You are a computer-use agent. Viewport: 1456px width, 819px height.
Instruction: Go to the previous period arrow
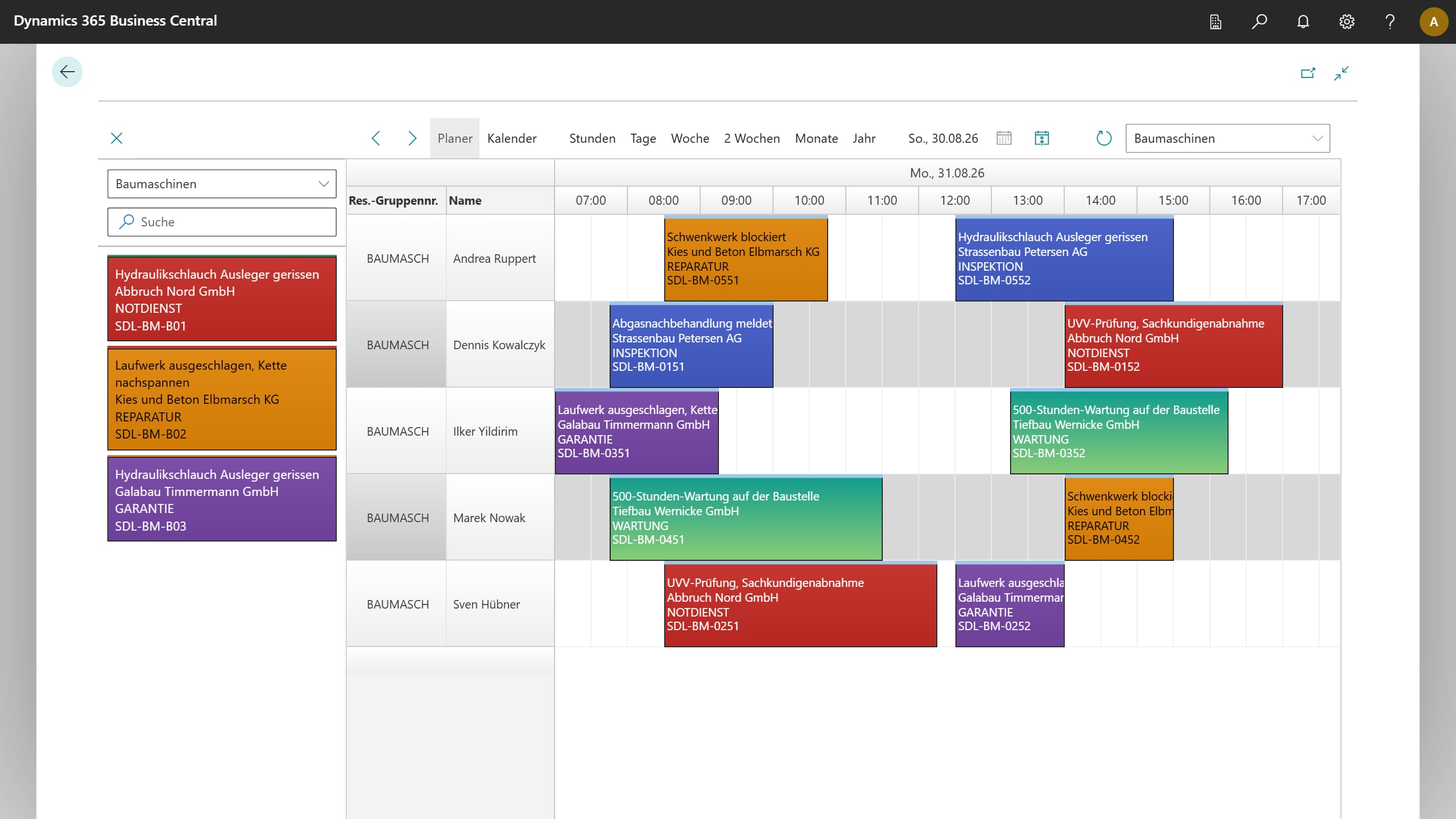pyautogui.click(x=375, y=138)
